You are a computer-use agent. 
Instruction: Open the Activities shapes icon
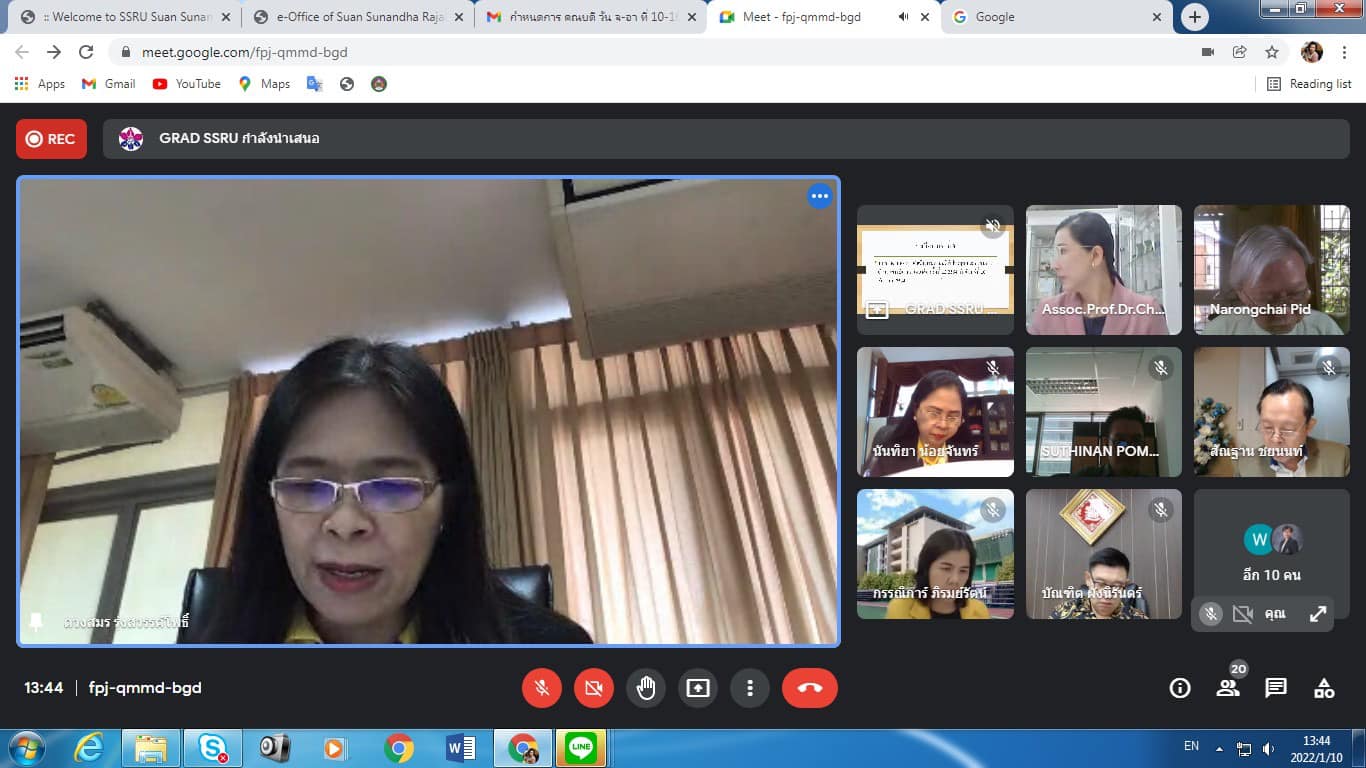click(x=1324, y=688)
